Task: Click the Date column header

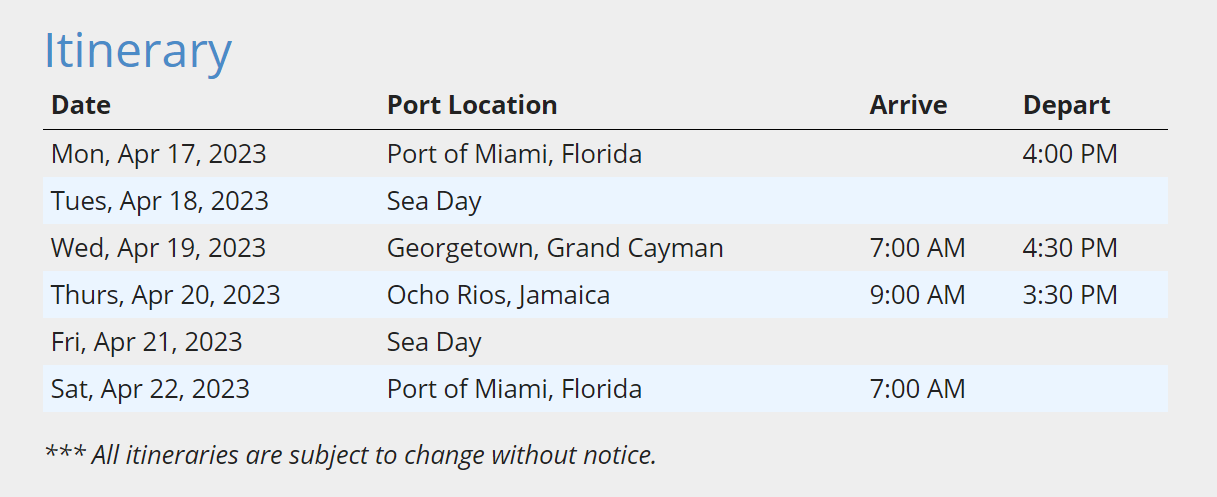Action: [81, 105]
